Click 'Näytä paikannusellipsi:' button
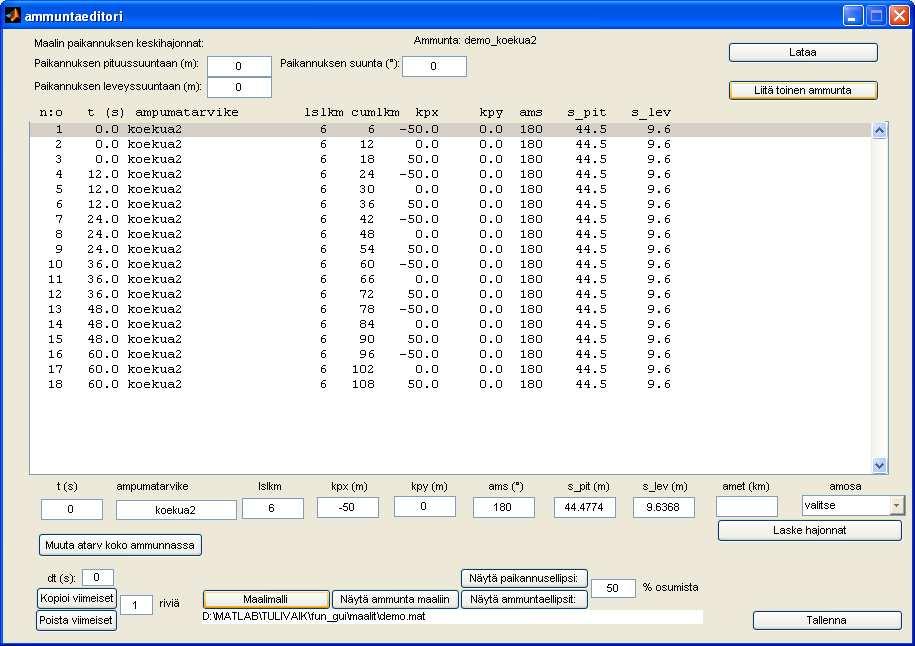 [524, 578]
